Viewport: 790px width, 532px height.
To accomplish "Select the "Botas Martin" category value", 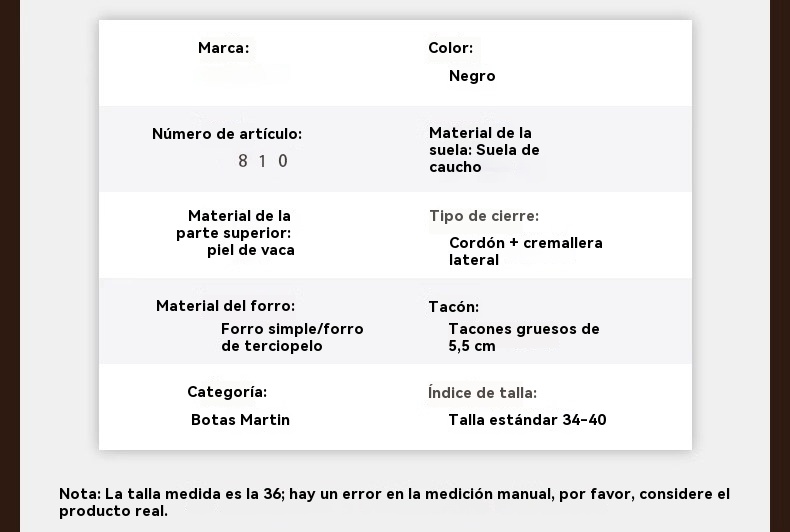I will coord(240,420).
